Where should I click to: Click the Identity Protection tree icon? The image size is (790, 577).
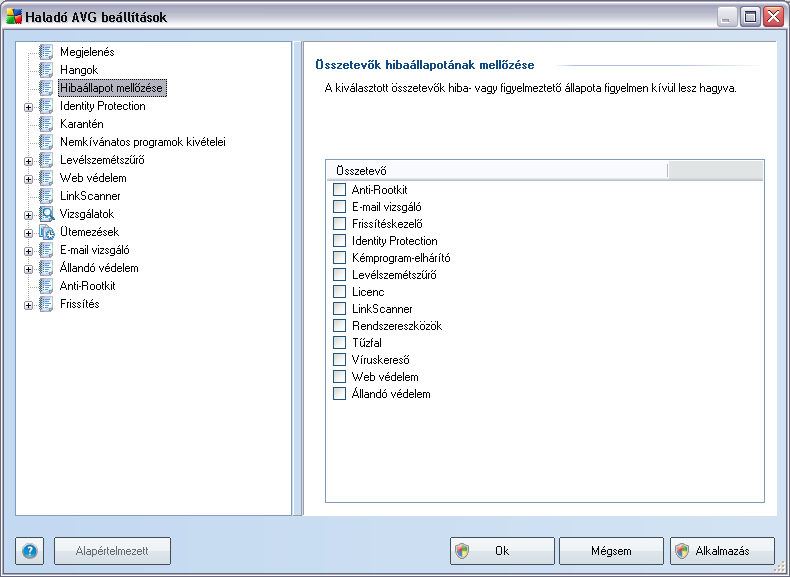click(x=46, y=106)
